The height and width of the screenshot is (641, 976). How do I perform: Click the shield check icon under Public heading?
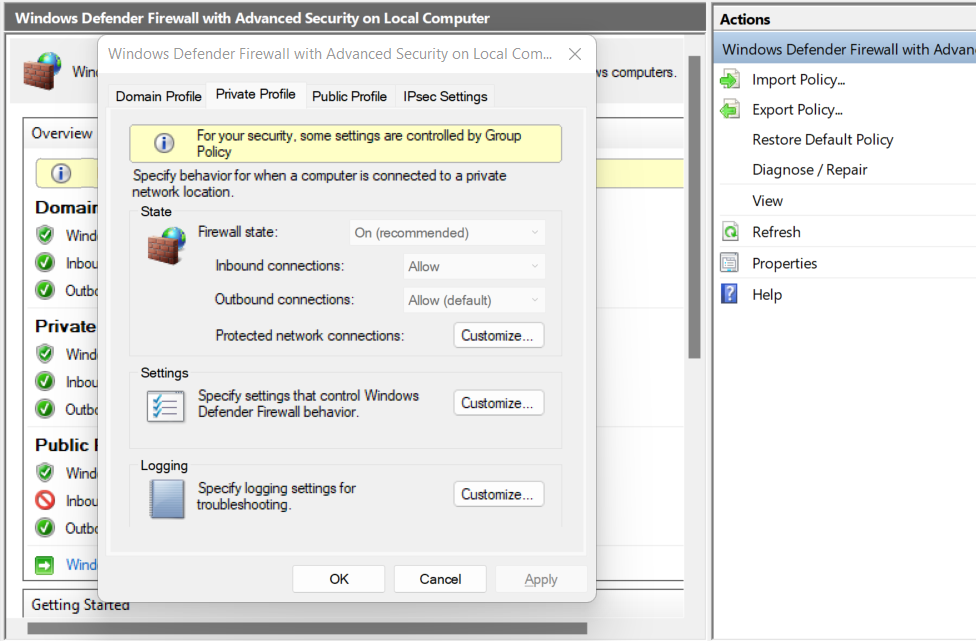tap(45, 473)
